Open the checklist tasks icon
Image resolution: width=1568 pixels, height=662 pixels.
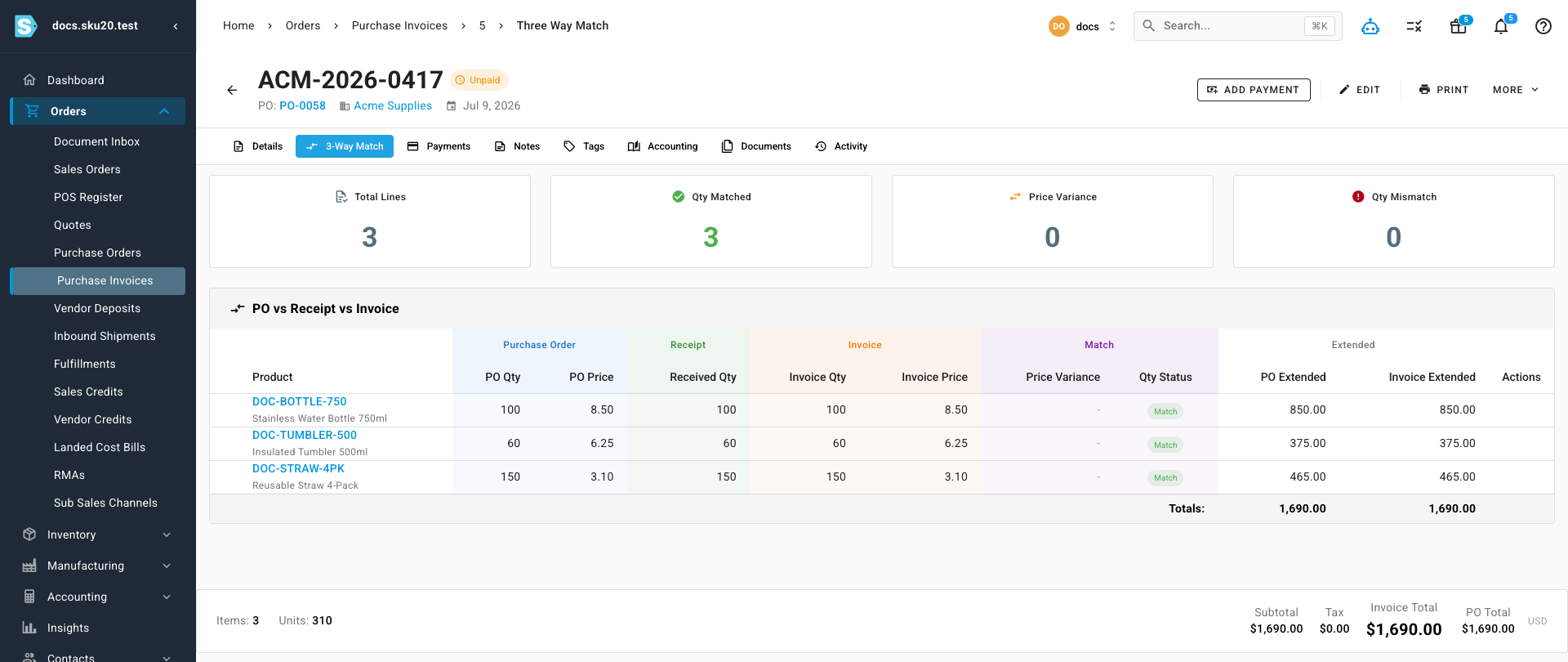[x=1414, y=26]
